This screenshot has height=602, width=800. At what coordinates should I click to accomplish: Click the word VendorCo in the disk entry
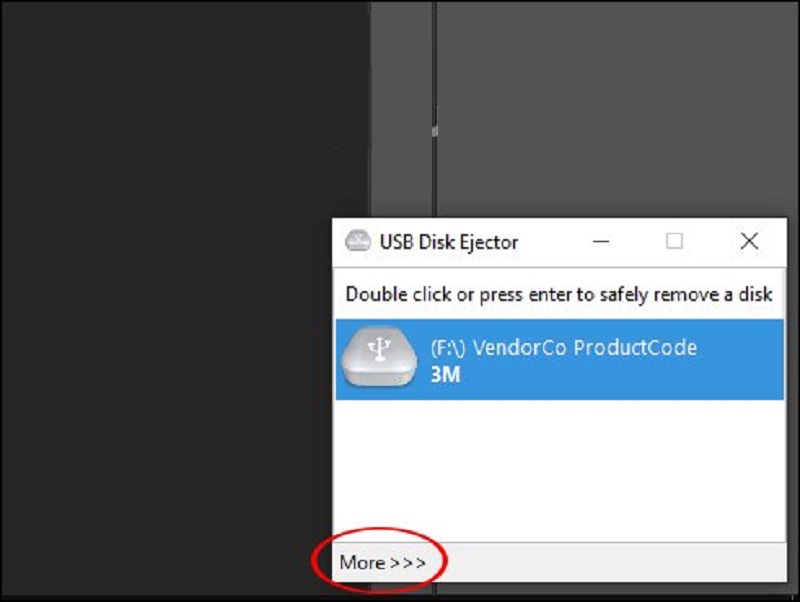point(520,348)
